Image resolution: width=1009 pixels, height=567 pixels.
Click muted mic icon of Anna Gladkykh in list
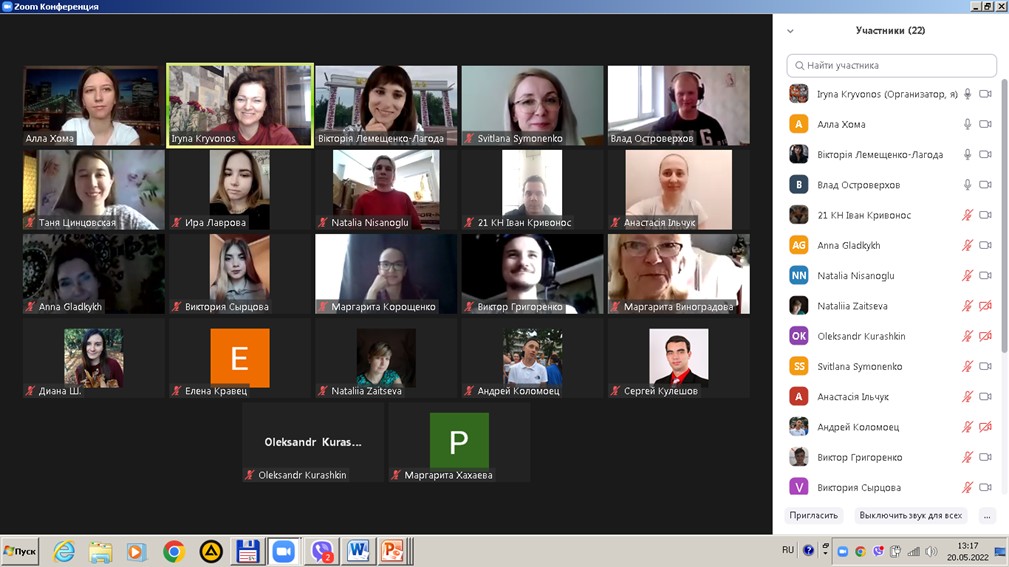pos(967,245)
